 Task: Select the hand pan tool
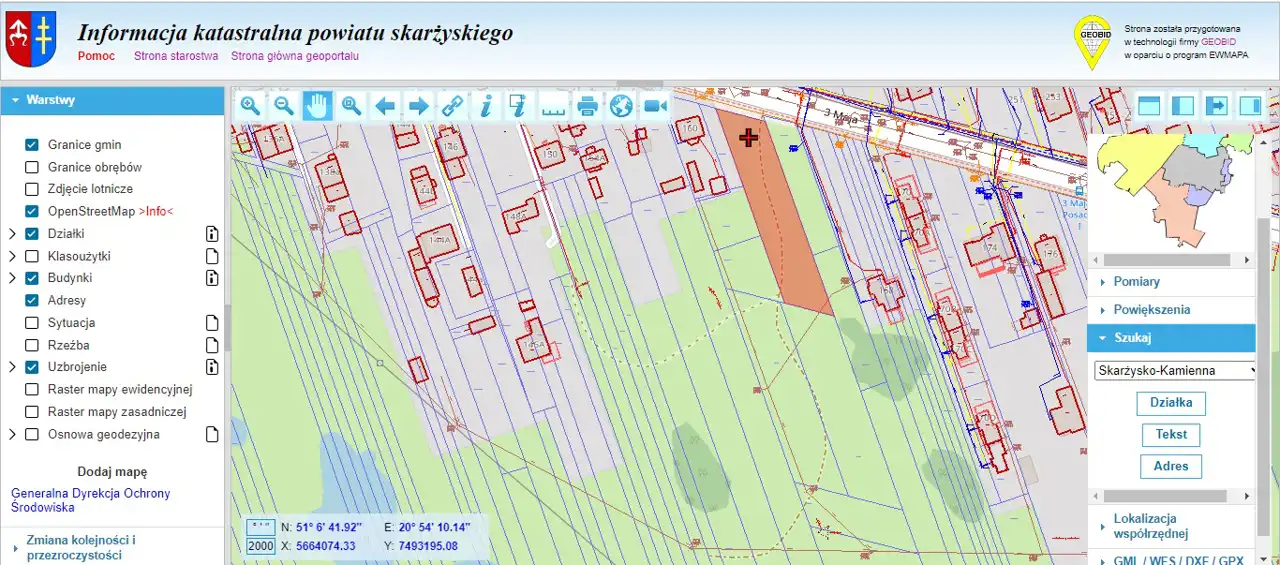317,106
